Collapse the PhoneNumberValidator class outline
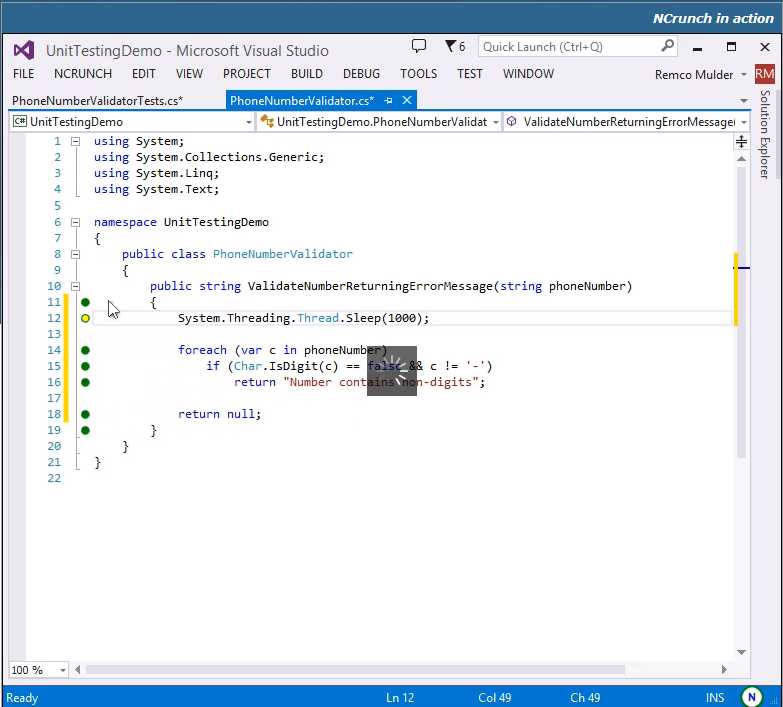783x707 pixels. (75, 254)
